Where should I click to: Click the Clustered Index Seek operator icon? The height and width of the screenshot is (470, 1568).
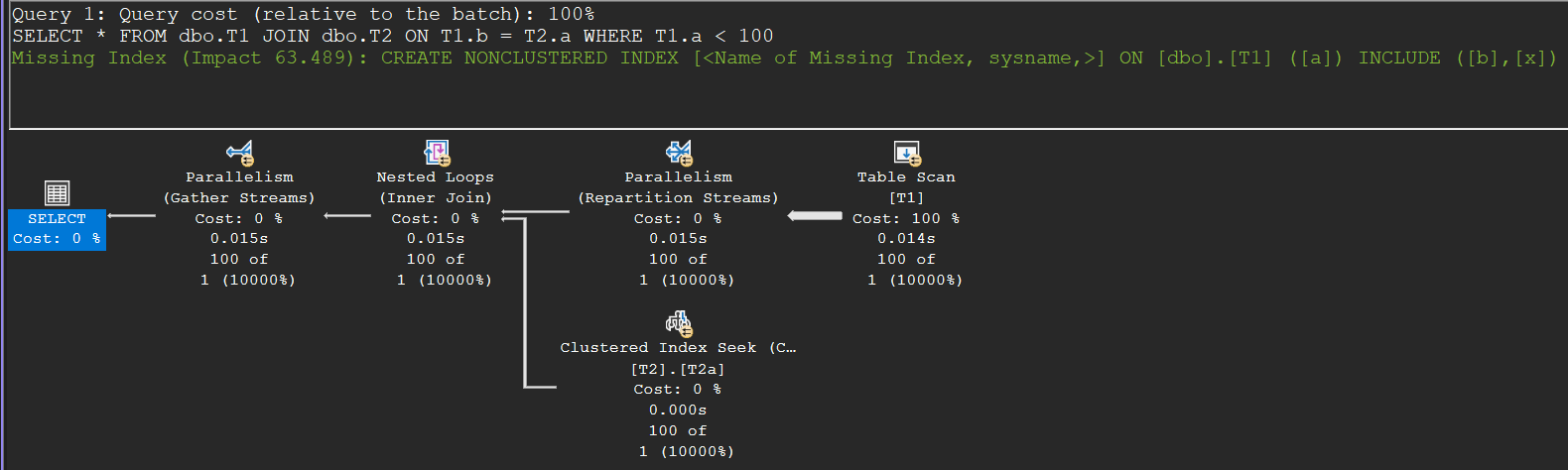coord(679,323)
